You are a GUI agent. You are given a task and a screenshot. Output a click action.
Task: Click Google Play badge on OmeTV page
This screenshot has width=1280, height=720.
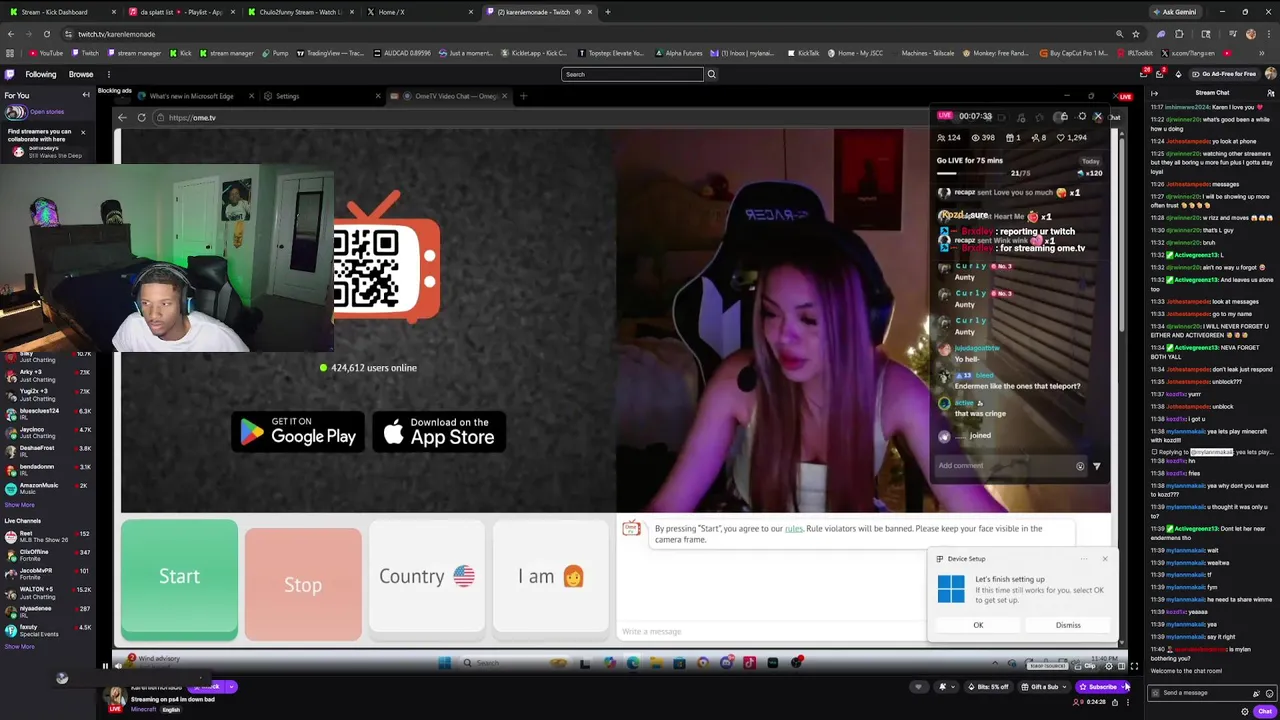(298, 432)
